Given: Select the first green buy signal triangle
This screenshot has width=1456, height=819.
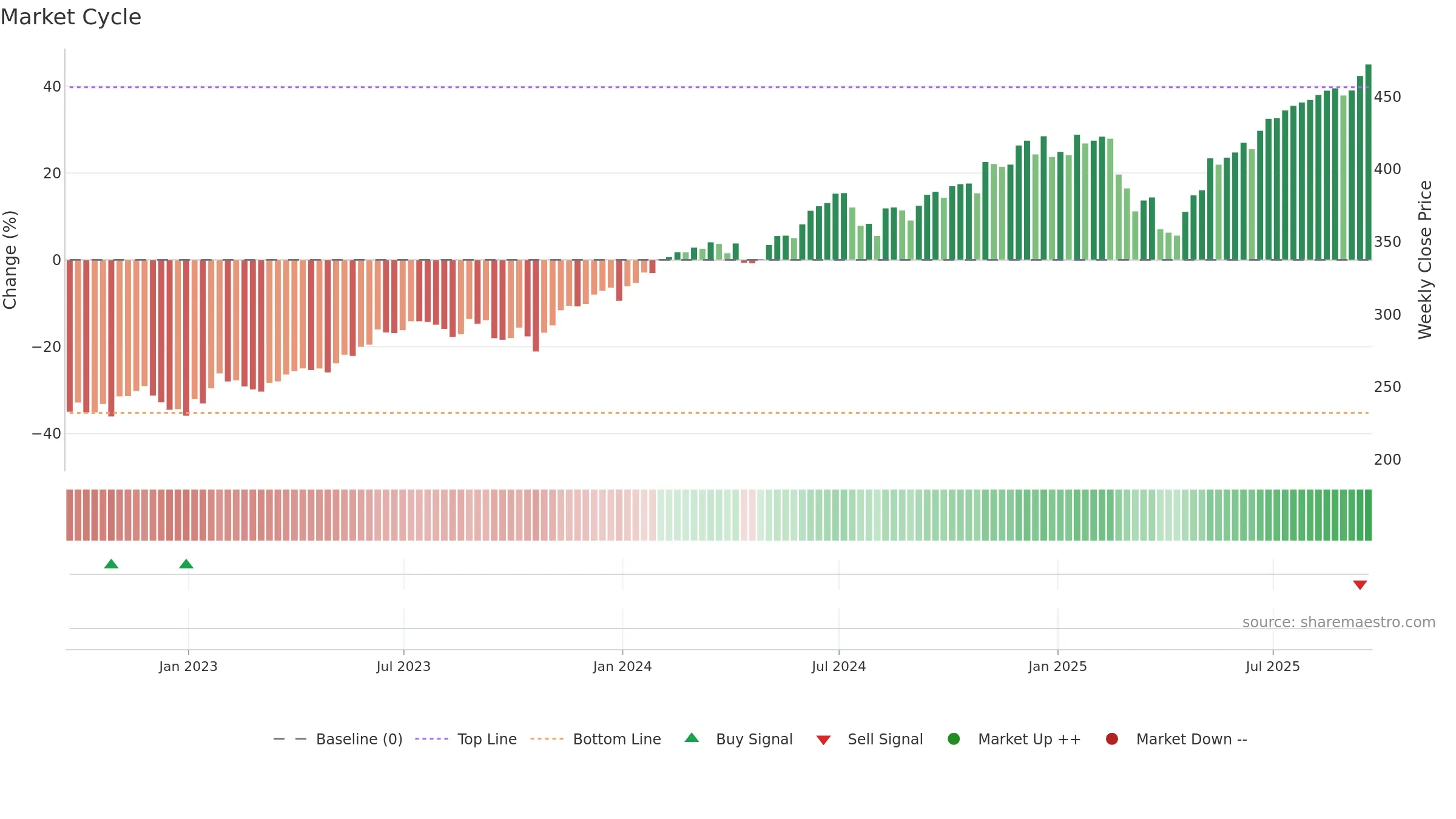Looking at the screenshot, I should point(111,564).
